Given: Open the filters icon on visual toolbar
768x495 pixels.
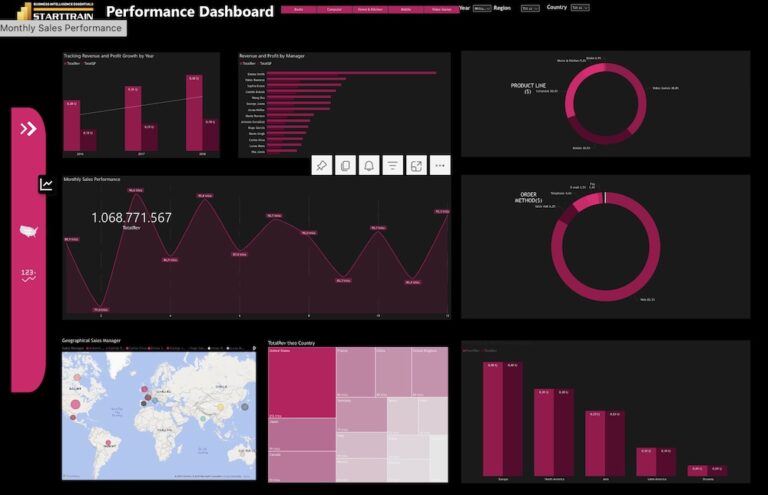Looking at the screenshot, I should (x=393, y=166).
